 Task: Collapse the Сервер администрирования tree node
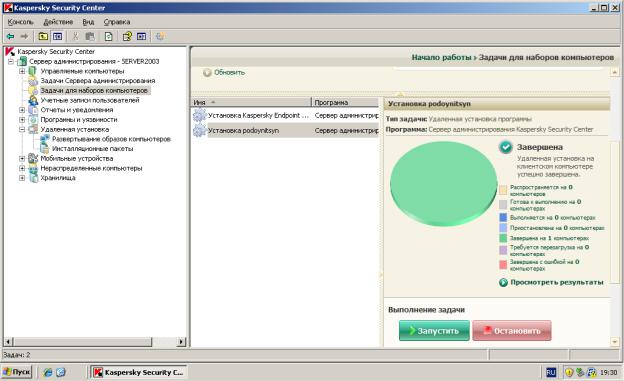(x=11, y=61)
